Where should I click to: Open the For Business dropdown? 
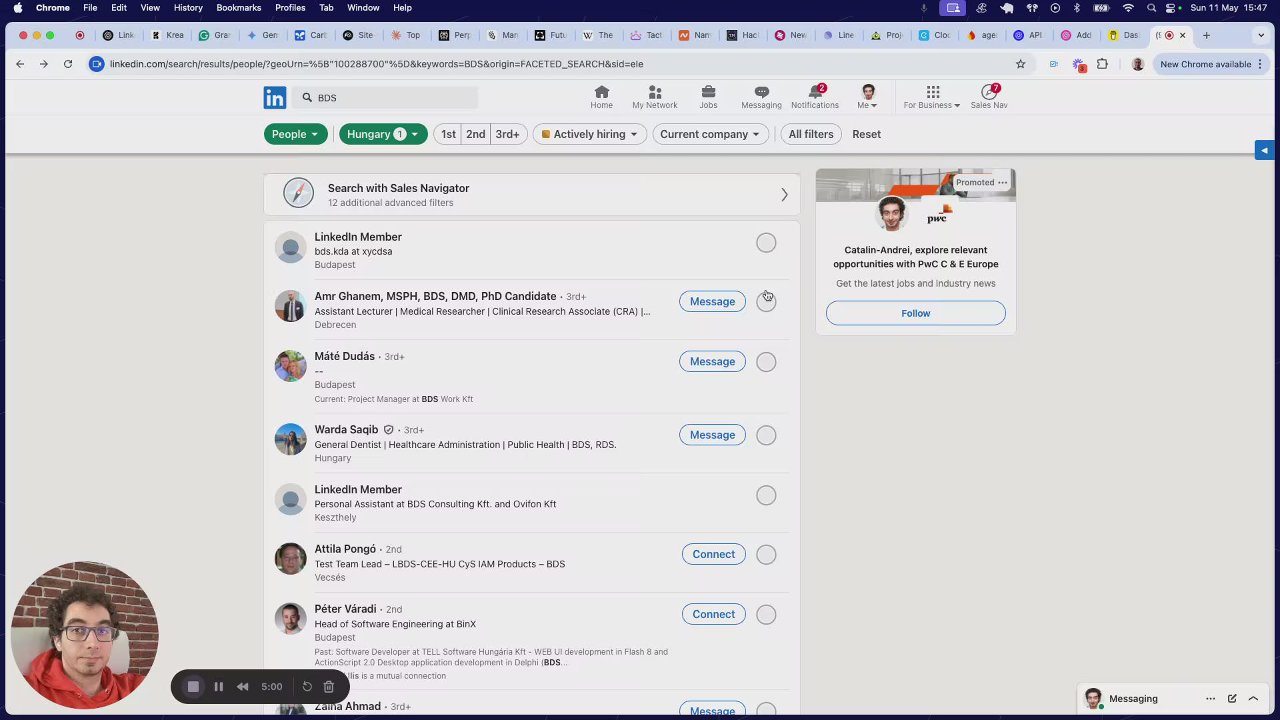[x=932, y=97]
